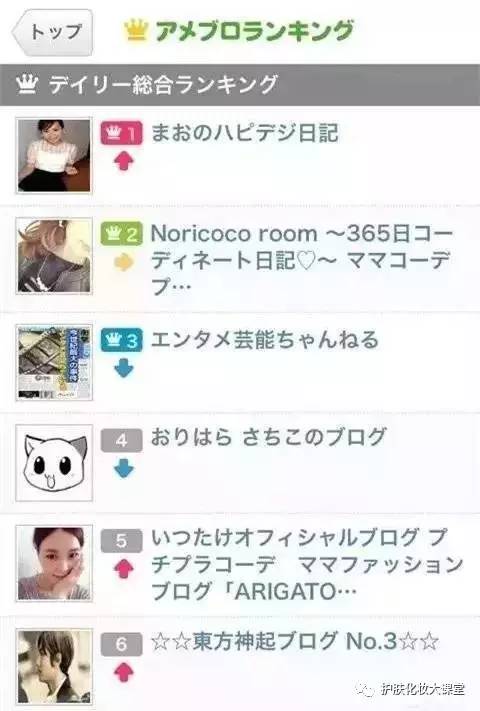Open Noricoco room blog link
The width and height of the screenshot is (480, 711).
301,260
